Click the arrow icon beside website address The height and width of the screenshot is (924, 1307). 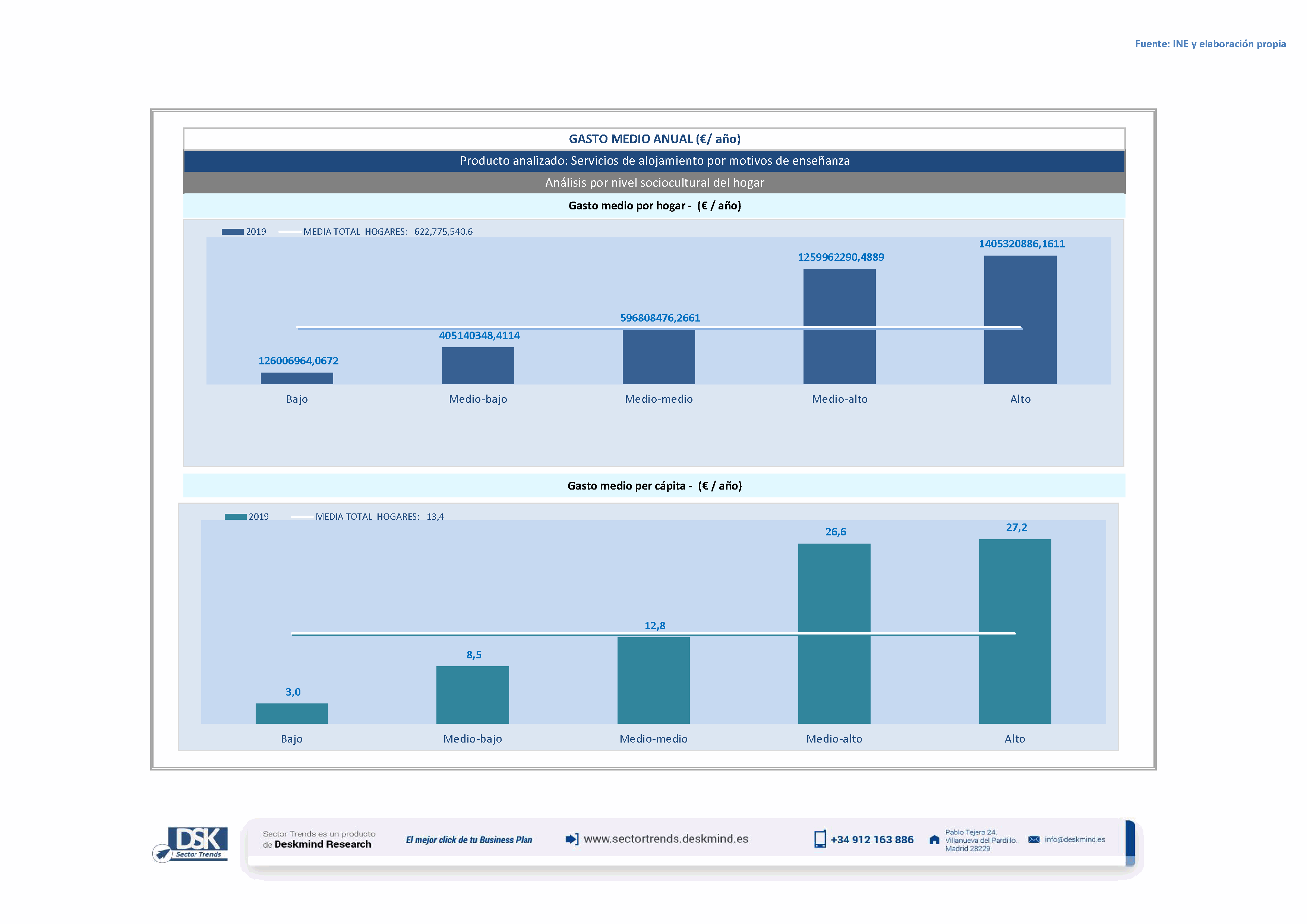(572, 839)
